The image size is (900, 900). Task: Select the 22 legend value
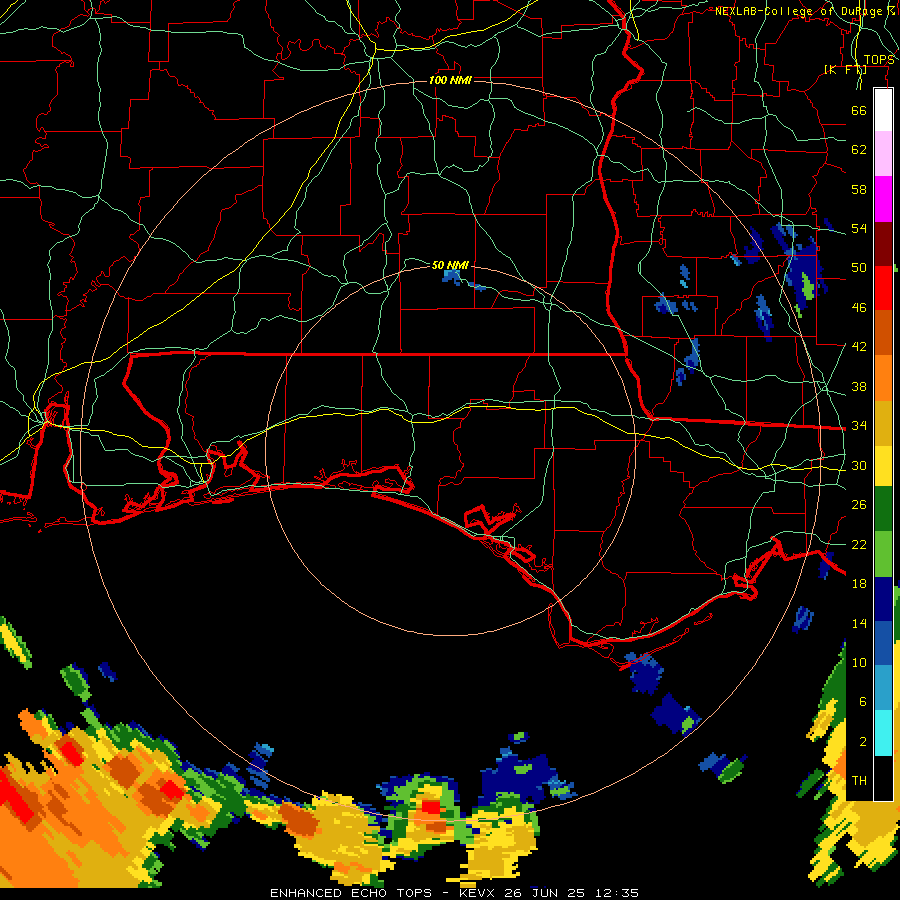pyautogui.click(x=859, y=544)
